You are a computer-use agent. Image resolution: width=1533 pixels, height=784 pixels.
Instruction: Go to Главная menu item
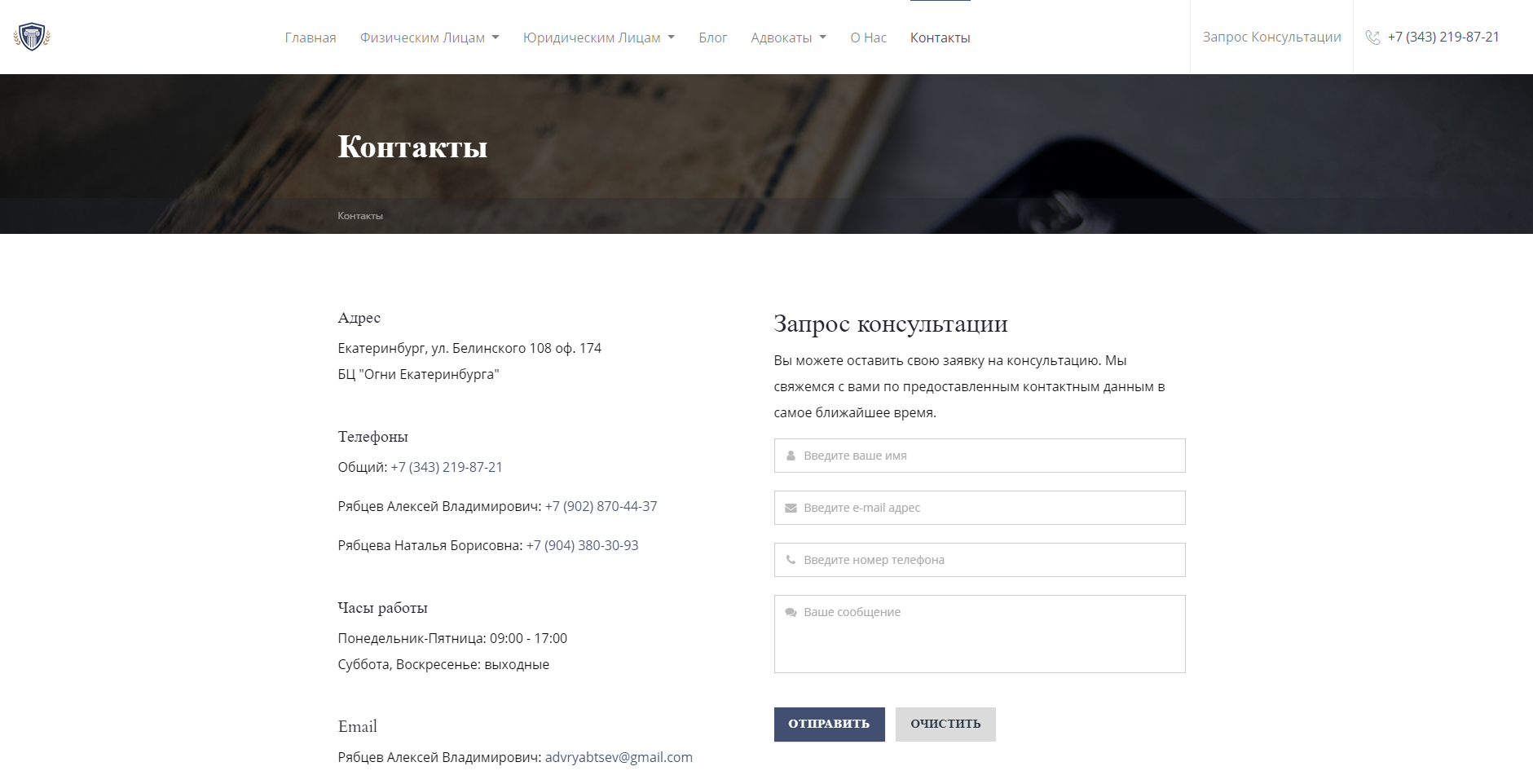pyautogui.click(x=311, y=37)
